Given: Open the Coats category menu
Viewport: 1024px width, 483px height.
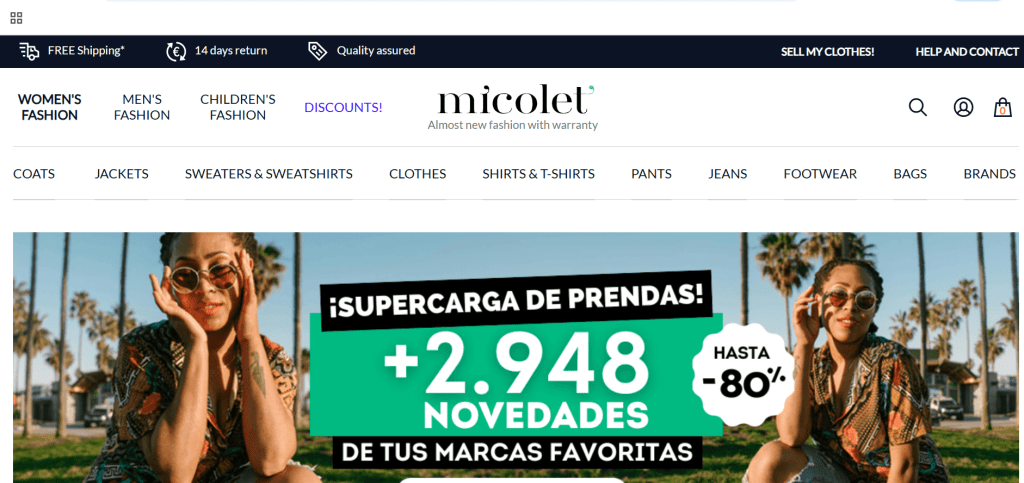Looking at the screenshot, I should point(34,174).
